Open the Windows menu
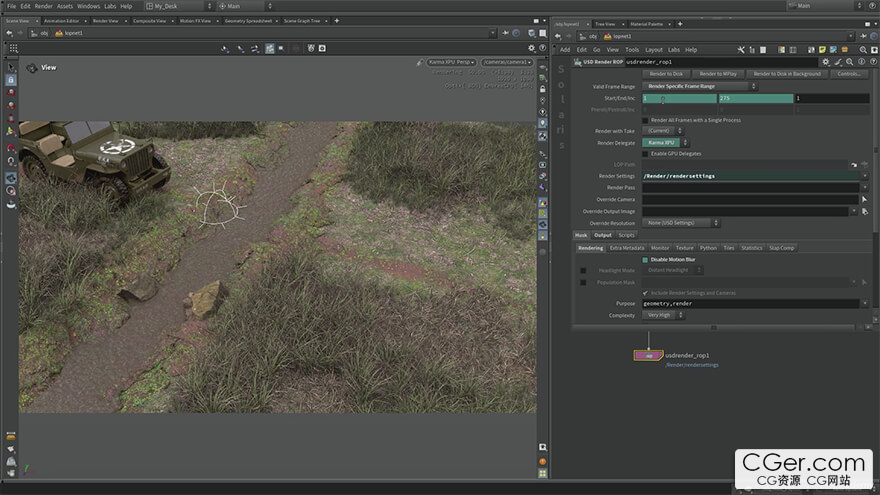The height and width of the screenshot is (495, 880). [88, 6]
